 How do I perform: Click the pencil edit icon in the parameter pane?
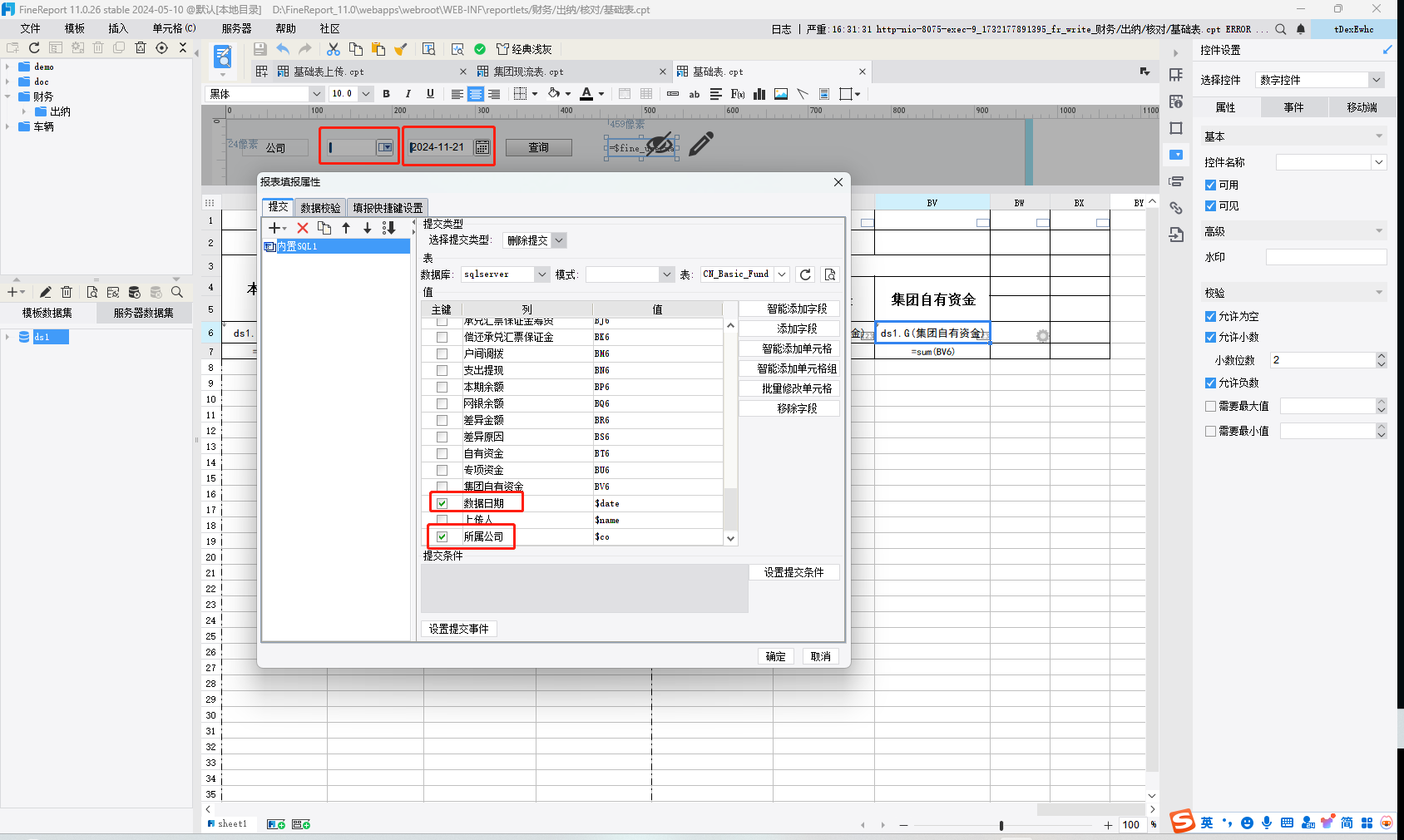(x=701, y=144)
